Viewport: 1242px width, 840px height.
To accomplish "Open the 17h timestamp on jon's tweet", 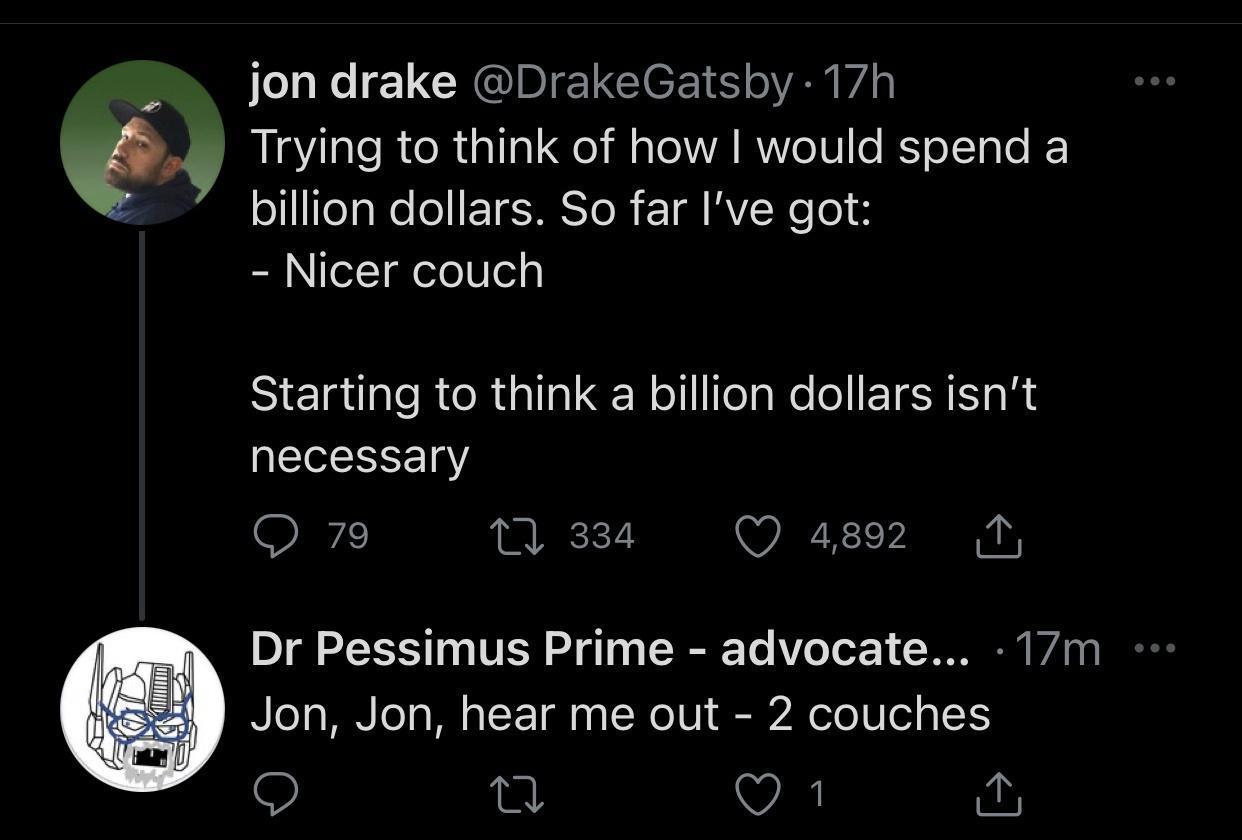I will pos(857,83).
